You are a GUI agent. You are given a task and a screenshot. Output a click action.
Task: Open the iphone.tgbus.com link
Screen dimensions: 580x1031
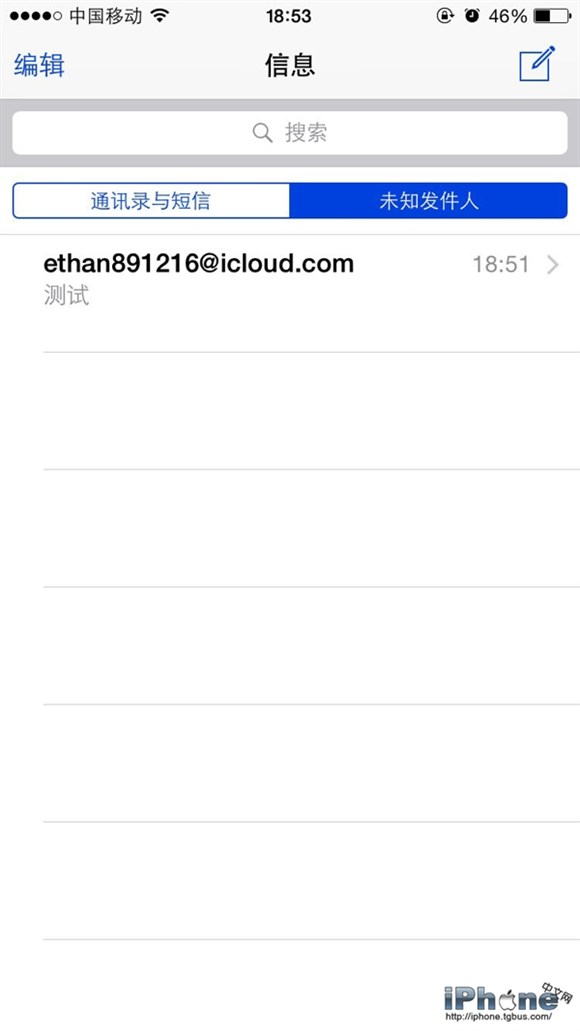coord(498,1017)
